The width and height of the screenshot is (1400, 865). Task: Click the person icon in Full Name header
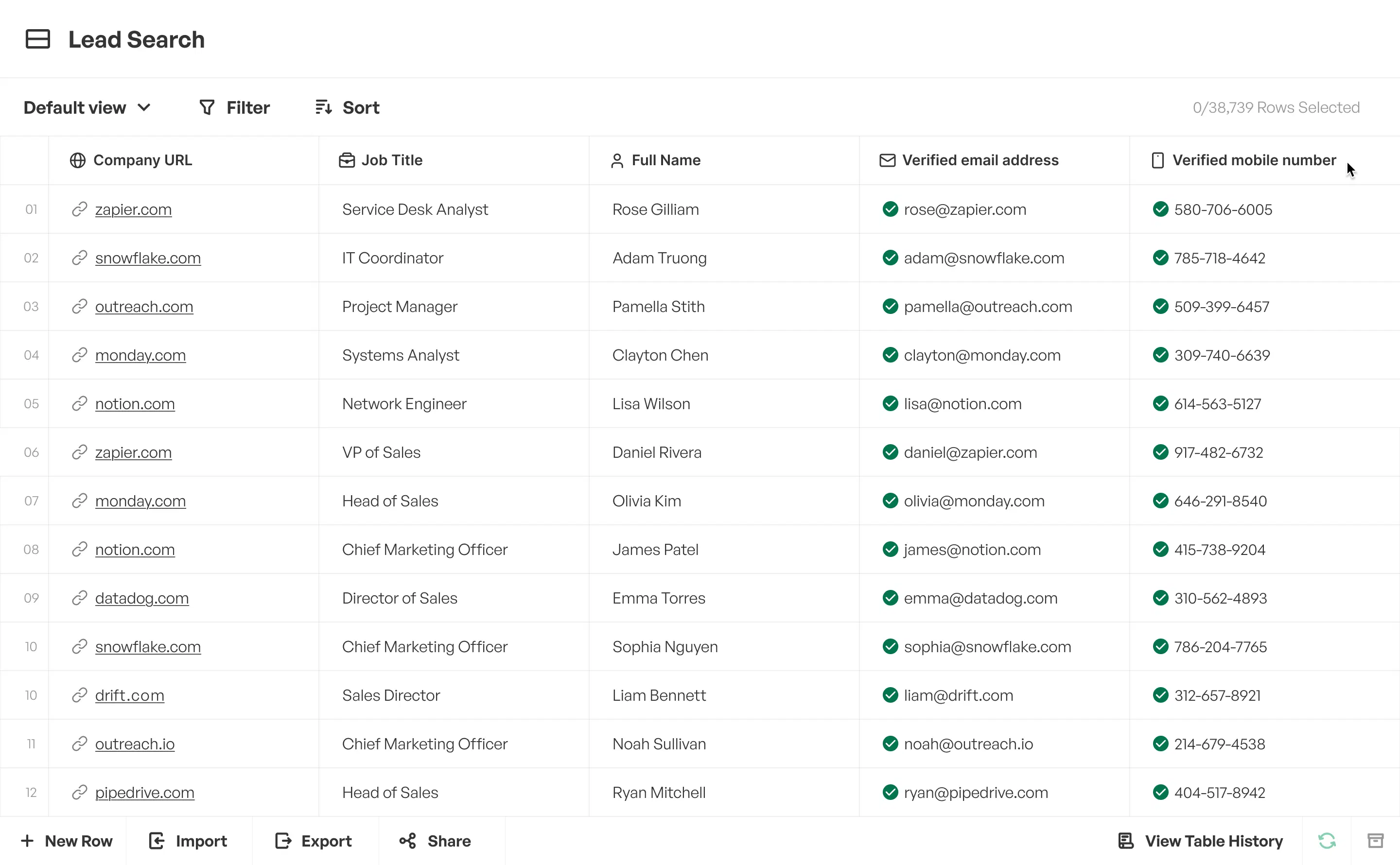pos(617,160)
